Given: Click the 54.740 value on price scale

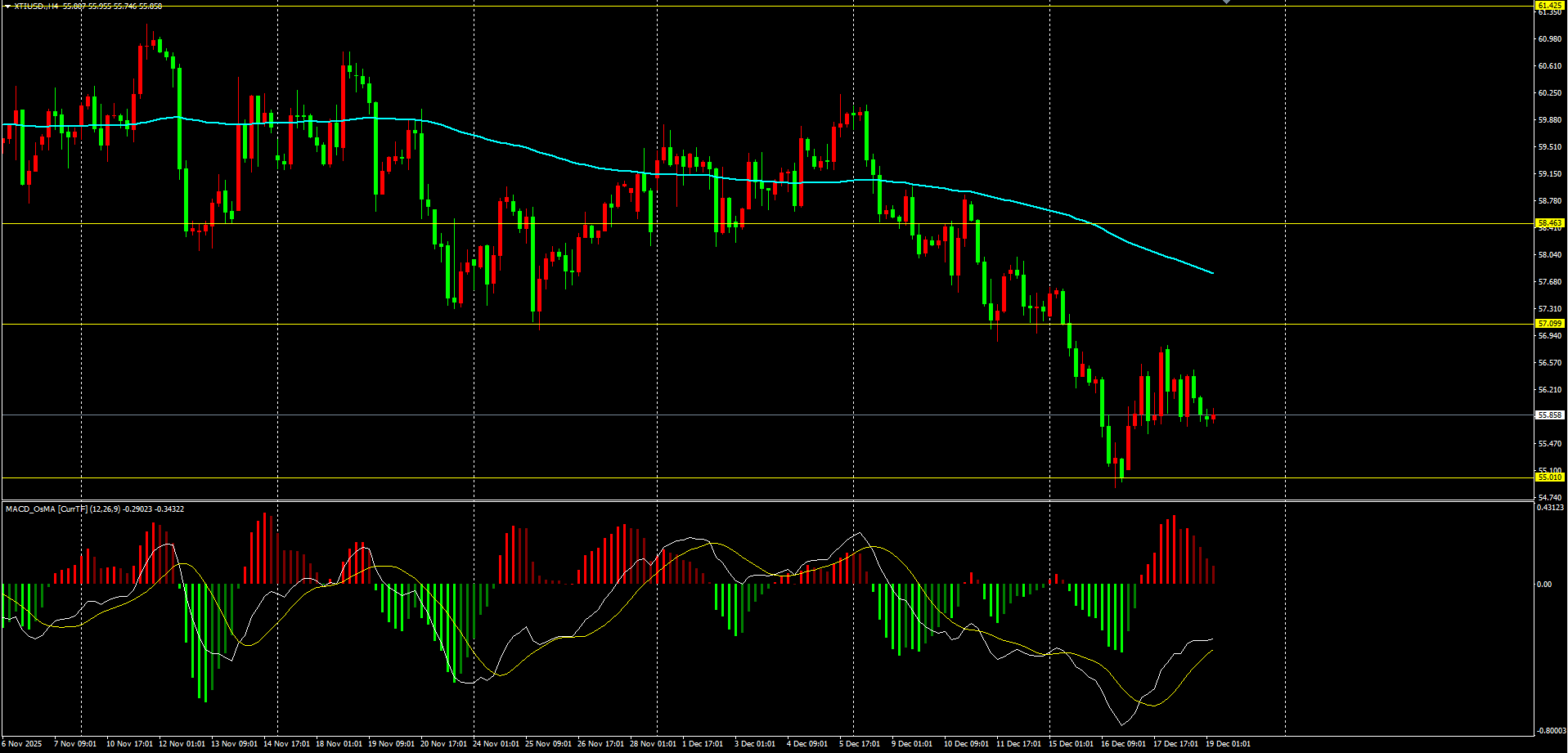Looking at the screenshot, I should tap(1549, 497).
